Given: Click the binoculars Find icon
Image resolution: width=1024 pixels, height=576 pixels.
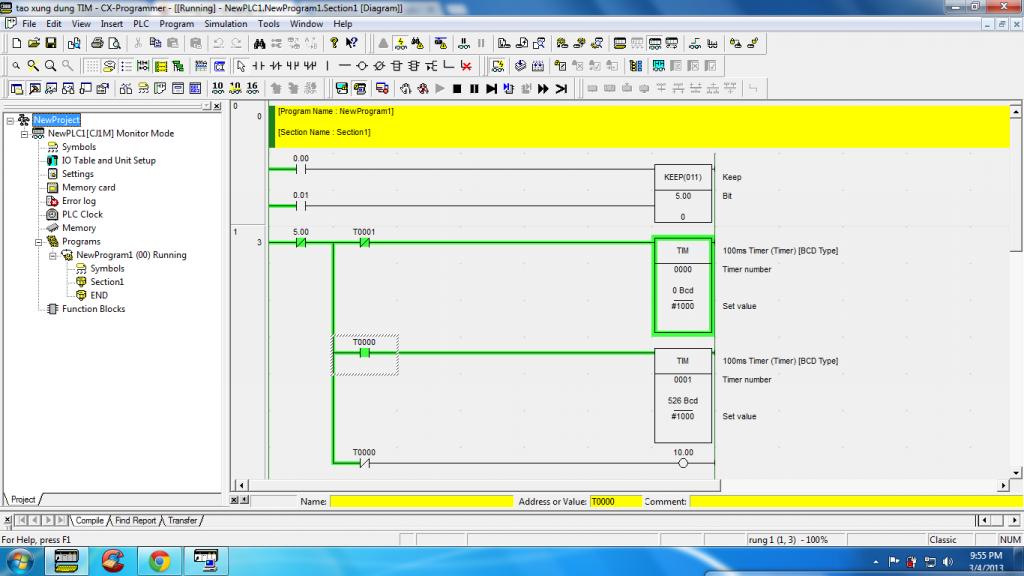Looking at the screenshot, I should coord(260,43).
